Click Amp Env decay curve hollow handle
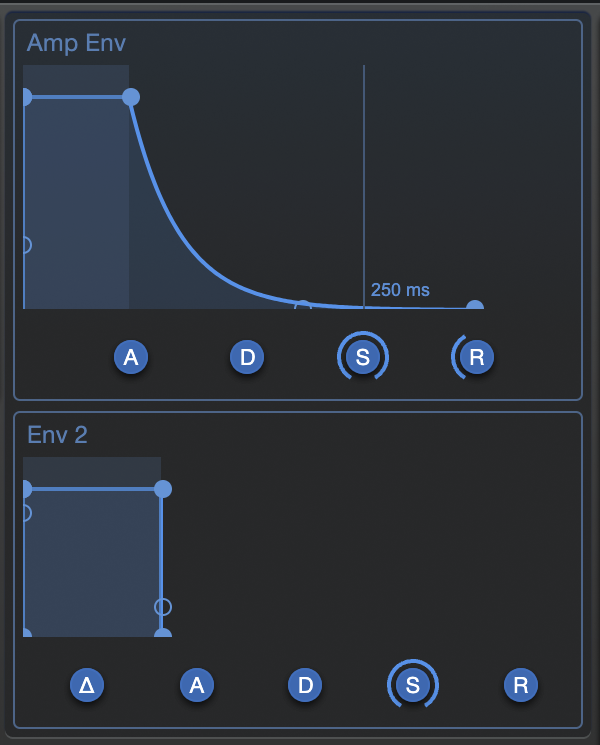The image size is (600, 745). pos(303,305)
